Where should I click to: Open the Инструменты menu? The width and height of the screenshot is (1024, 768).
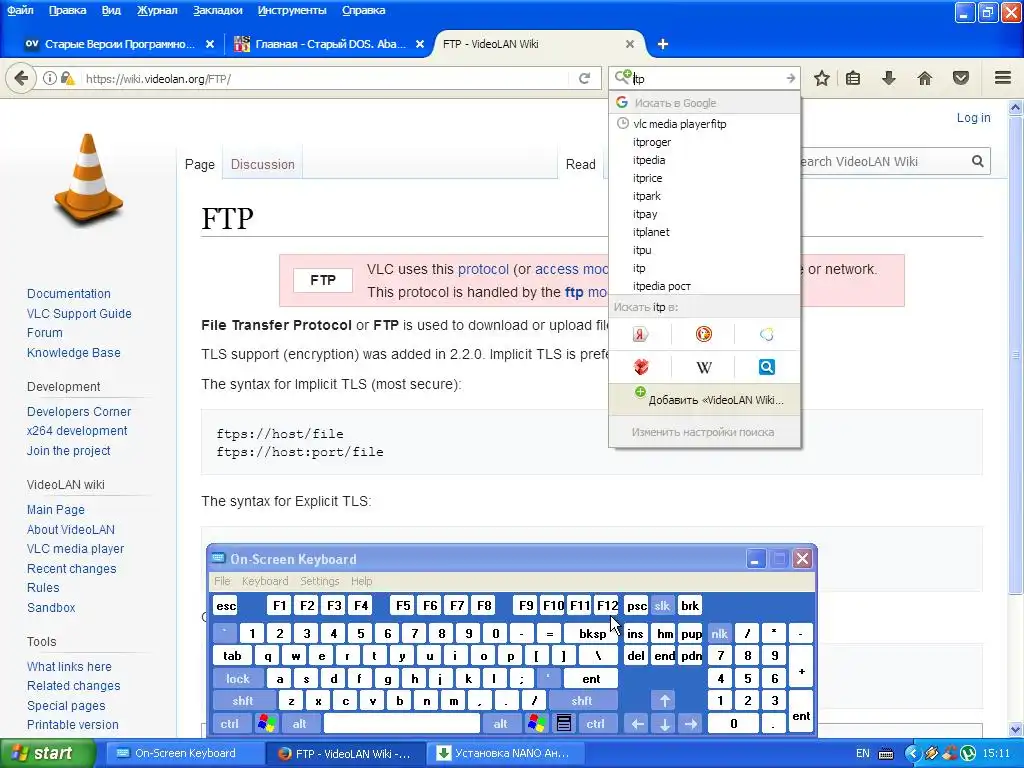pyautogui.click(x=292, y=10)
